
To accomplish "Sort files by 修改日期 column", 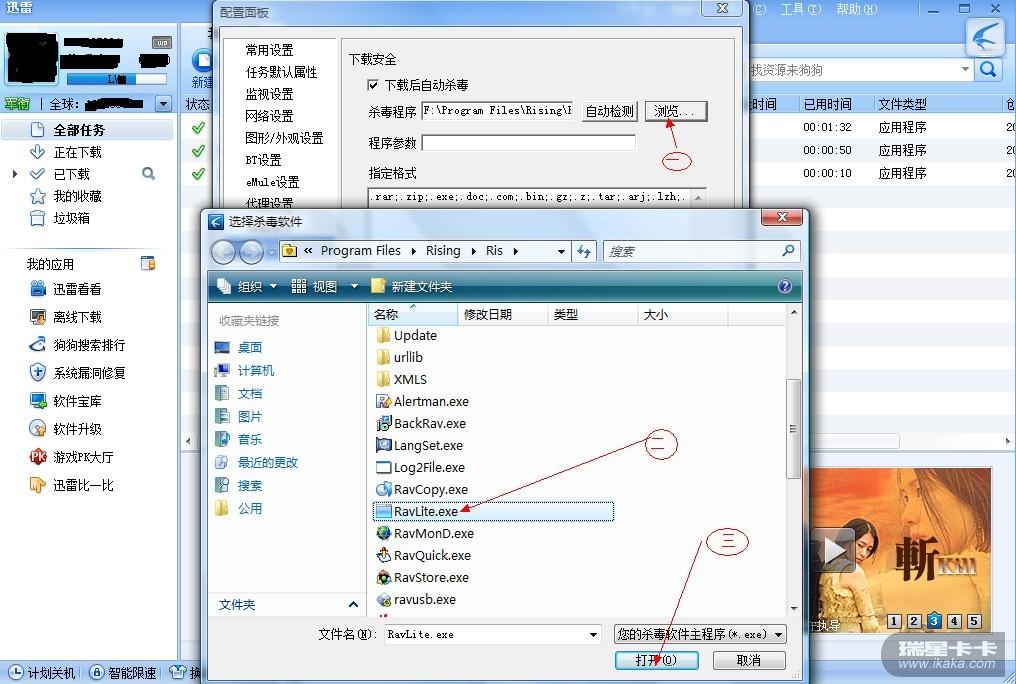I will click(503, 314).
